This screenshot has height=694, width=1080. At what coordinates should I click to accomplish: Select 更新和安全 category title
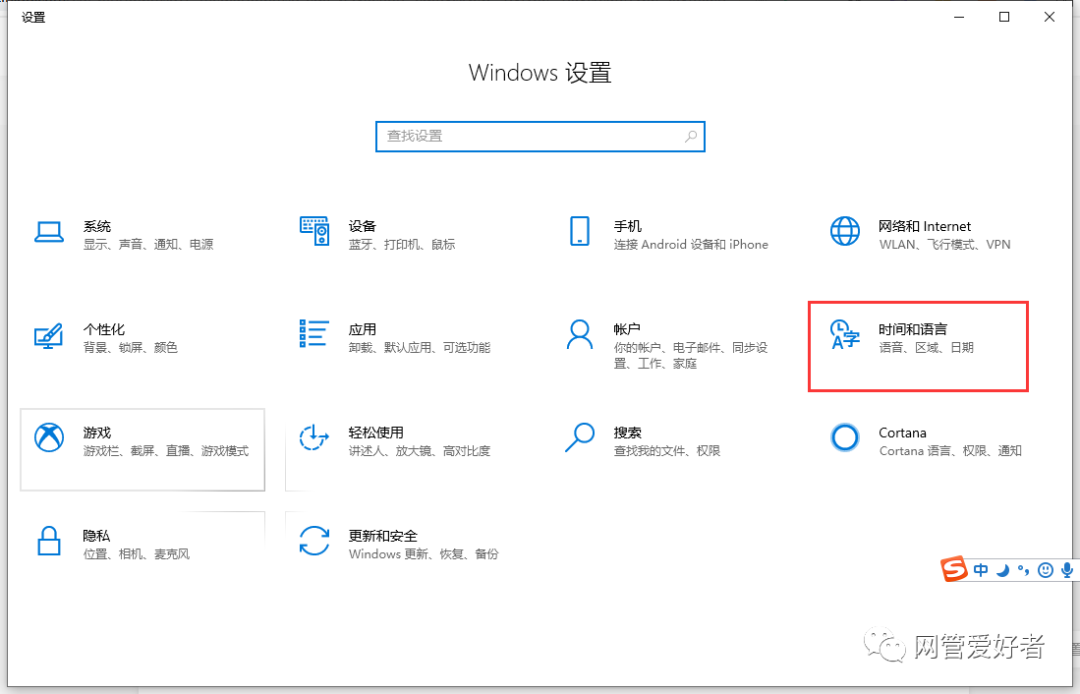pos(383,536)
